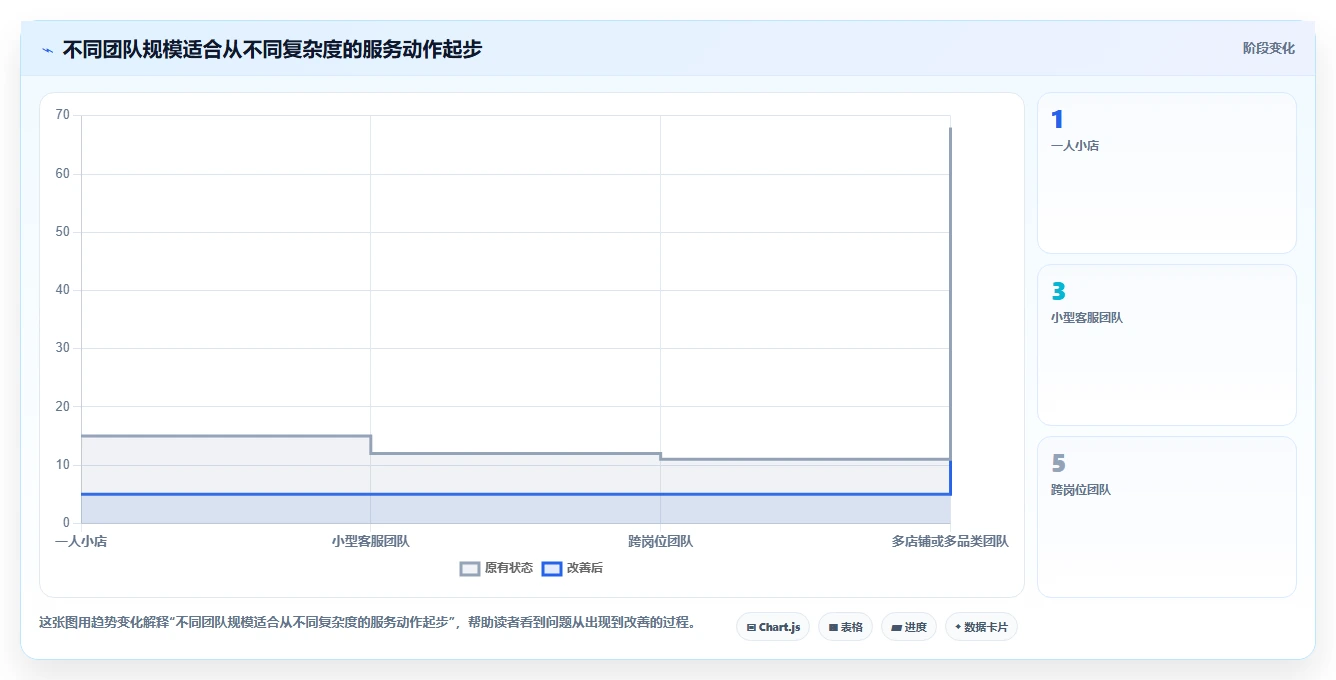Toggle the 改善后 legend series
The height and width of the screenshot is (680, 1336).
572,568
